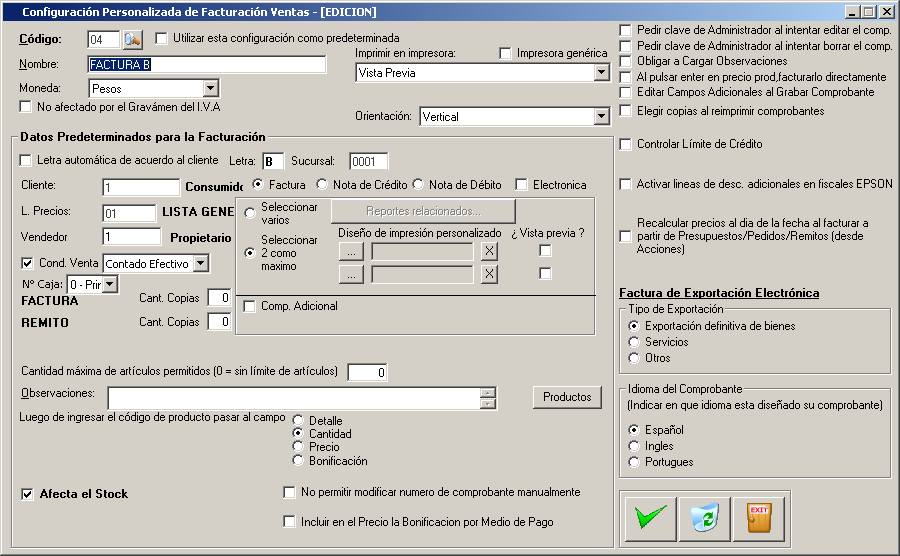Click the recycle bin delete icon
This screenshot has width=900, height=556.
coord(704,519)
